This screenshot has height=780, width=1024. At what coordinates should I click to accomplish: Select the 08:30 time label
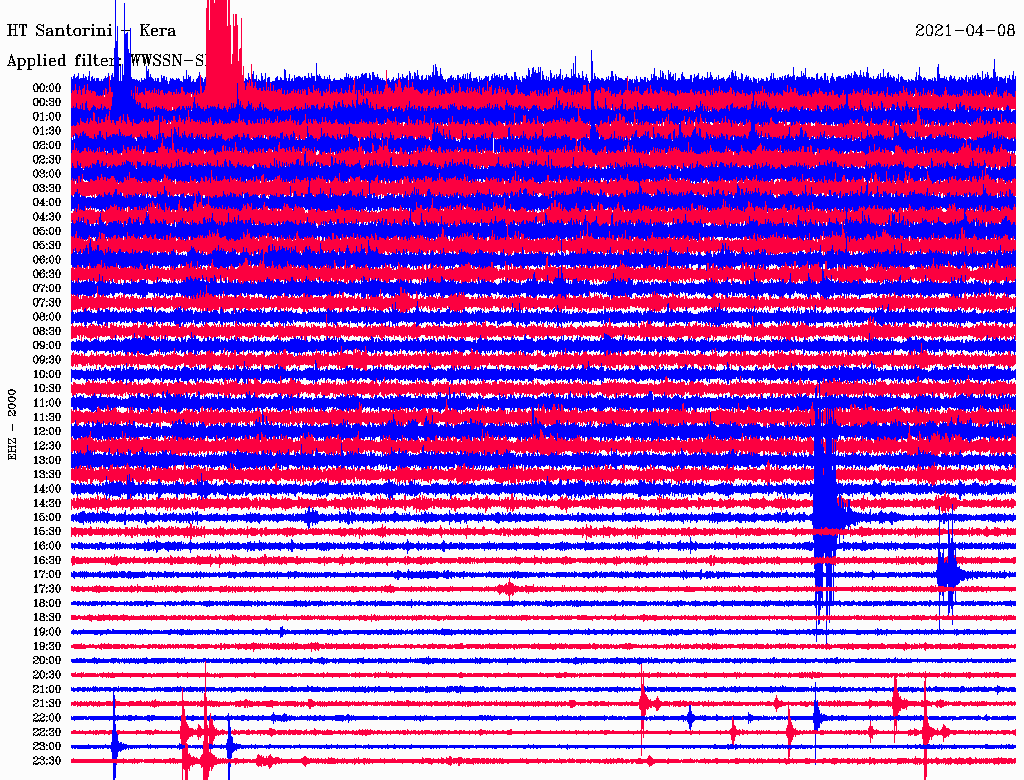pyautogui.click(x=47, y=332)
